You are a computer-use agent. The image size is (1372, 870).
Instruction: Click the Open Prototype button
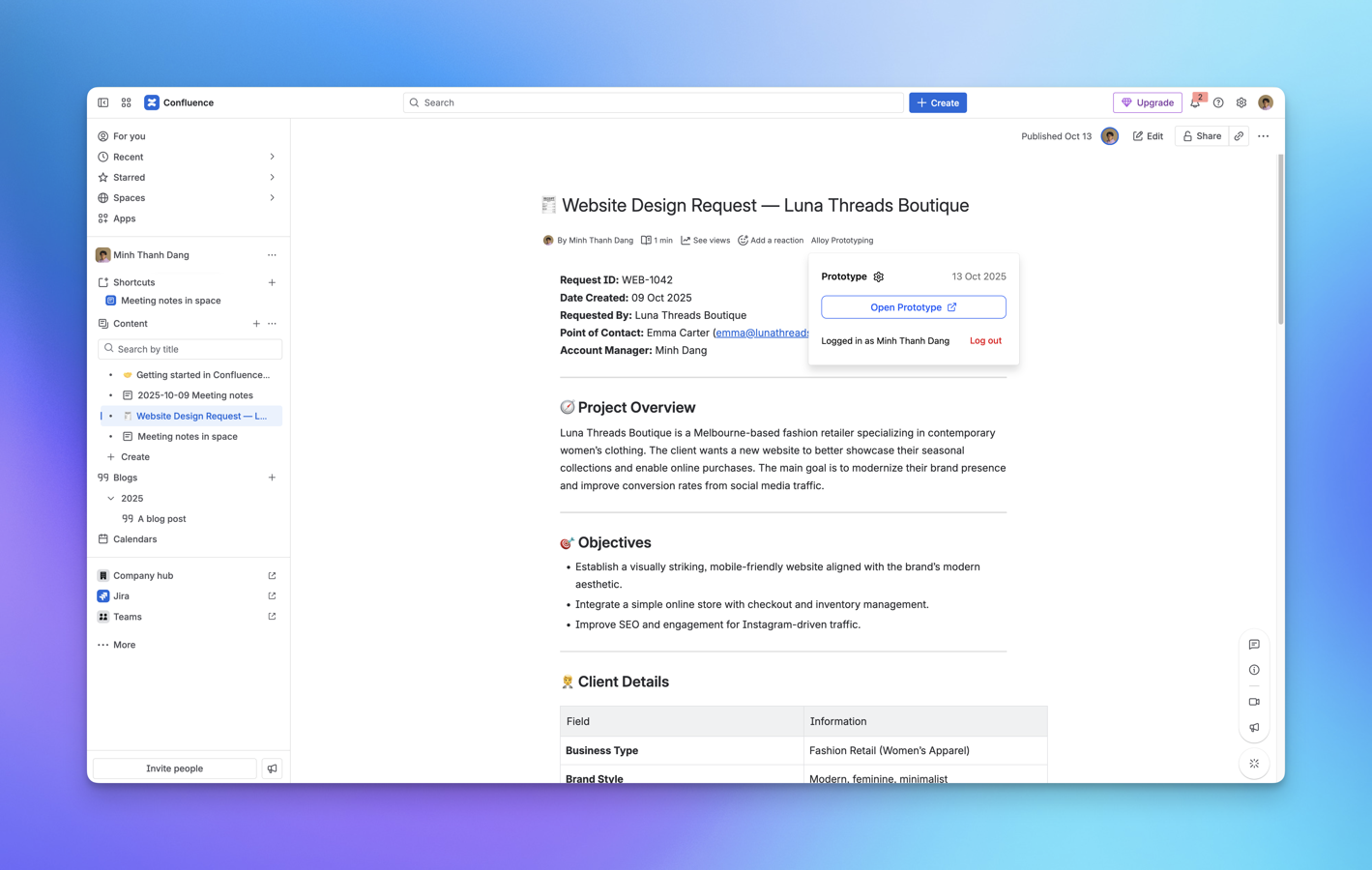tap(913, 306)
